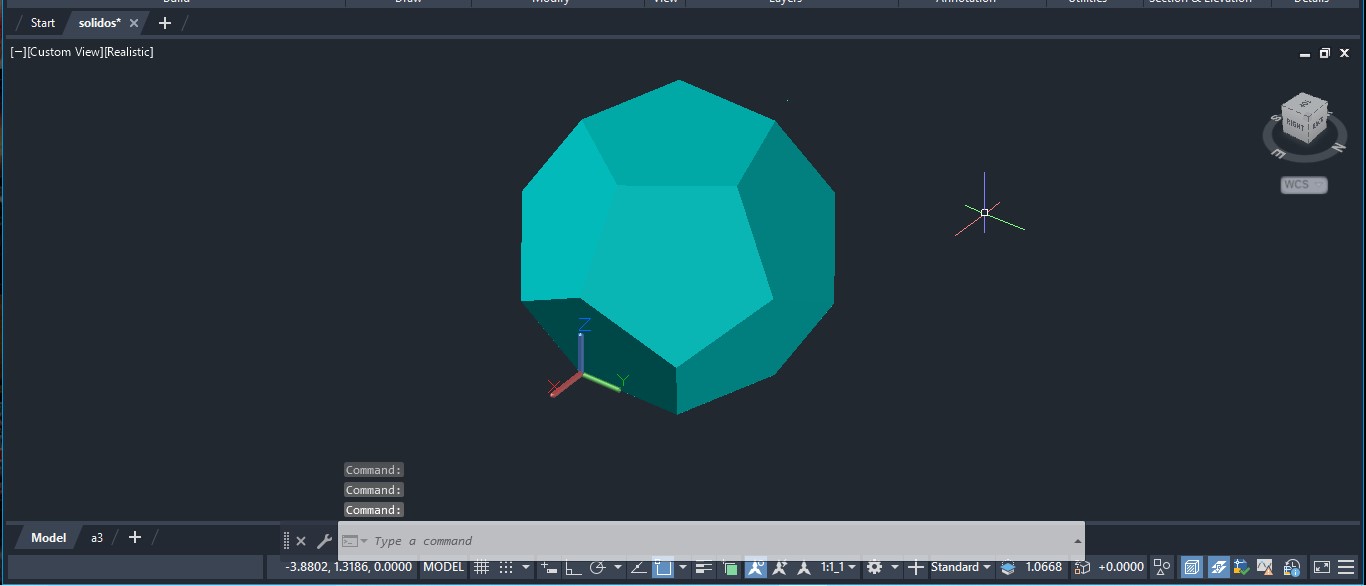Add new layout with plus button
The height and width of the screenshot is (586, 1366).
[135, 537]
